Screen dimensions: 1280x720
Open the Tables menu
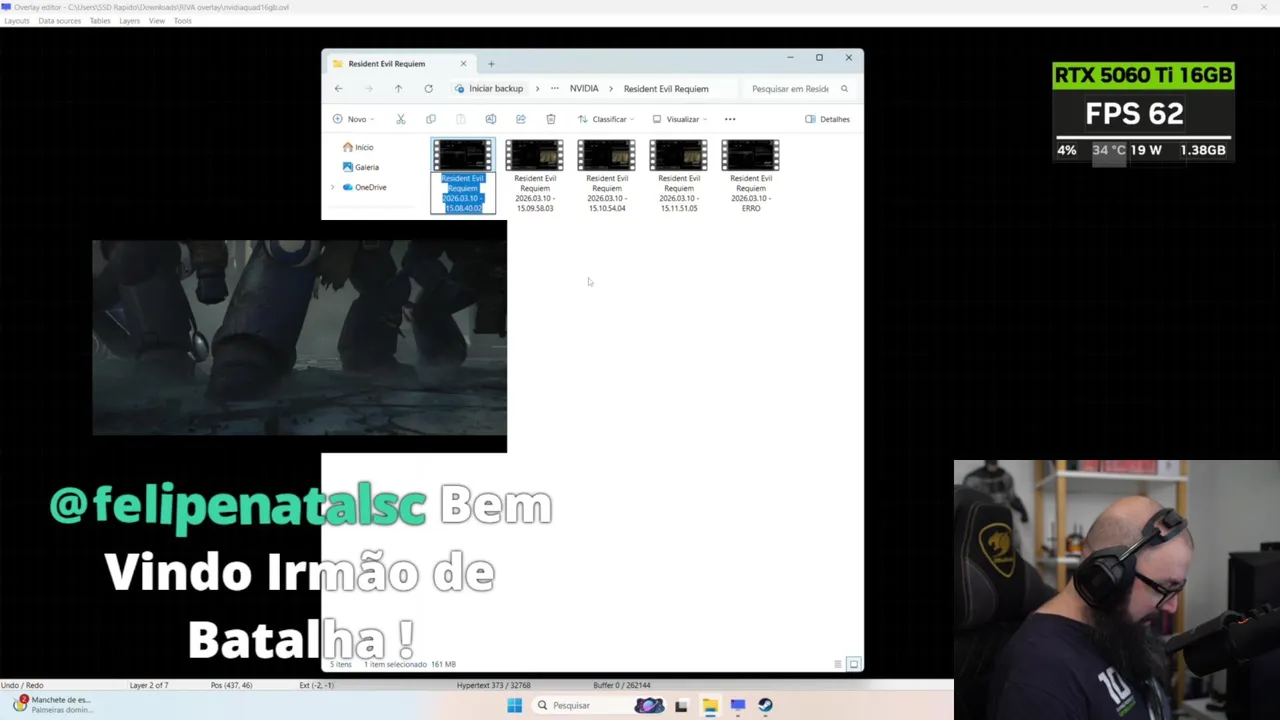[100, 21]
